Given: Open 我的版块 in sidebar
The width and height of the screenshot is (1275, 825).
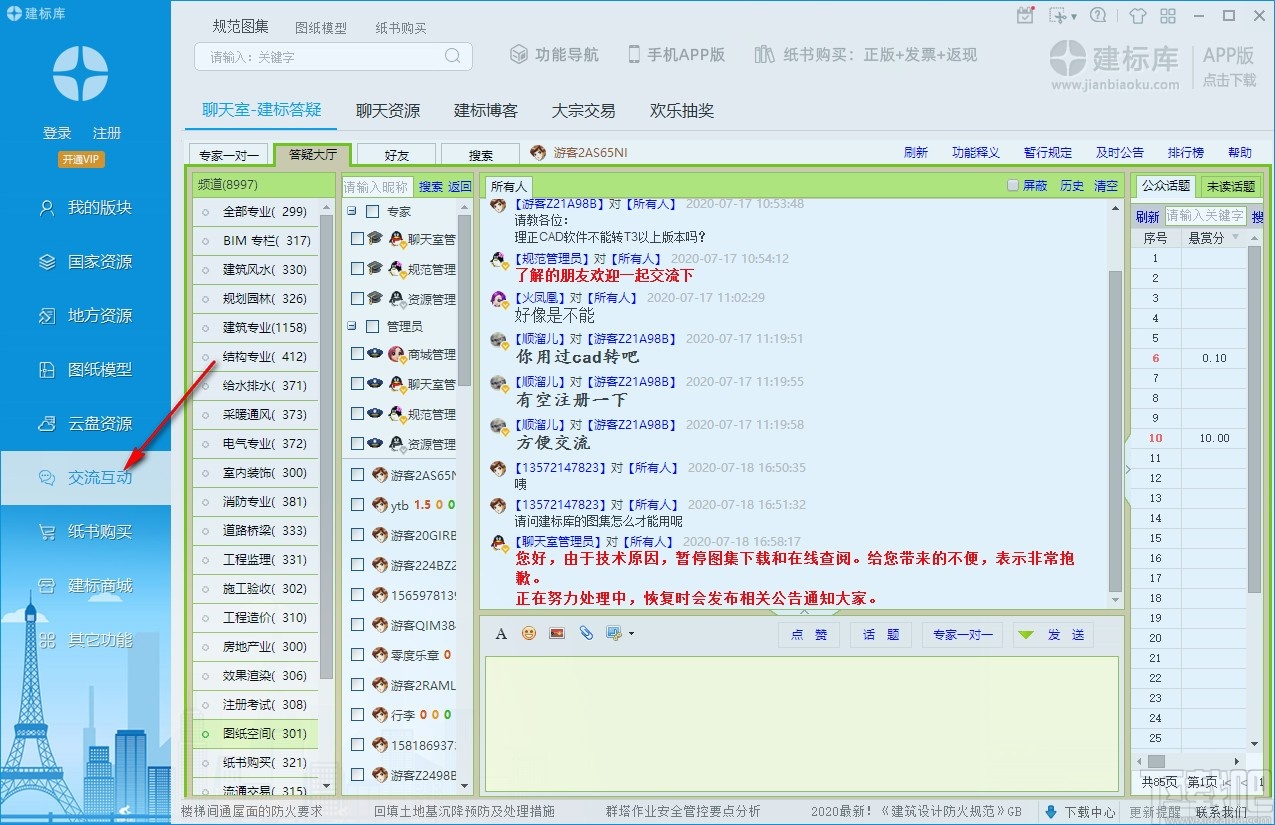Looking at the screenshot, I should [x=85, y=208].
